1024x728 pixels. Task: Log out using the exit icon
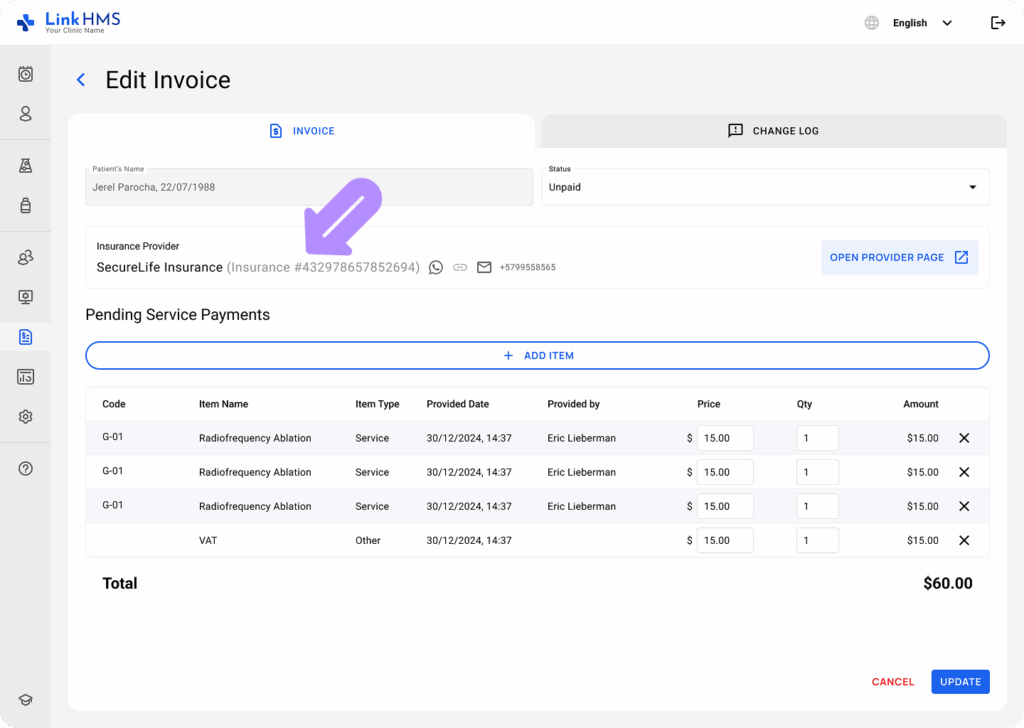point(997,22)
